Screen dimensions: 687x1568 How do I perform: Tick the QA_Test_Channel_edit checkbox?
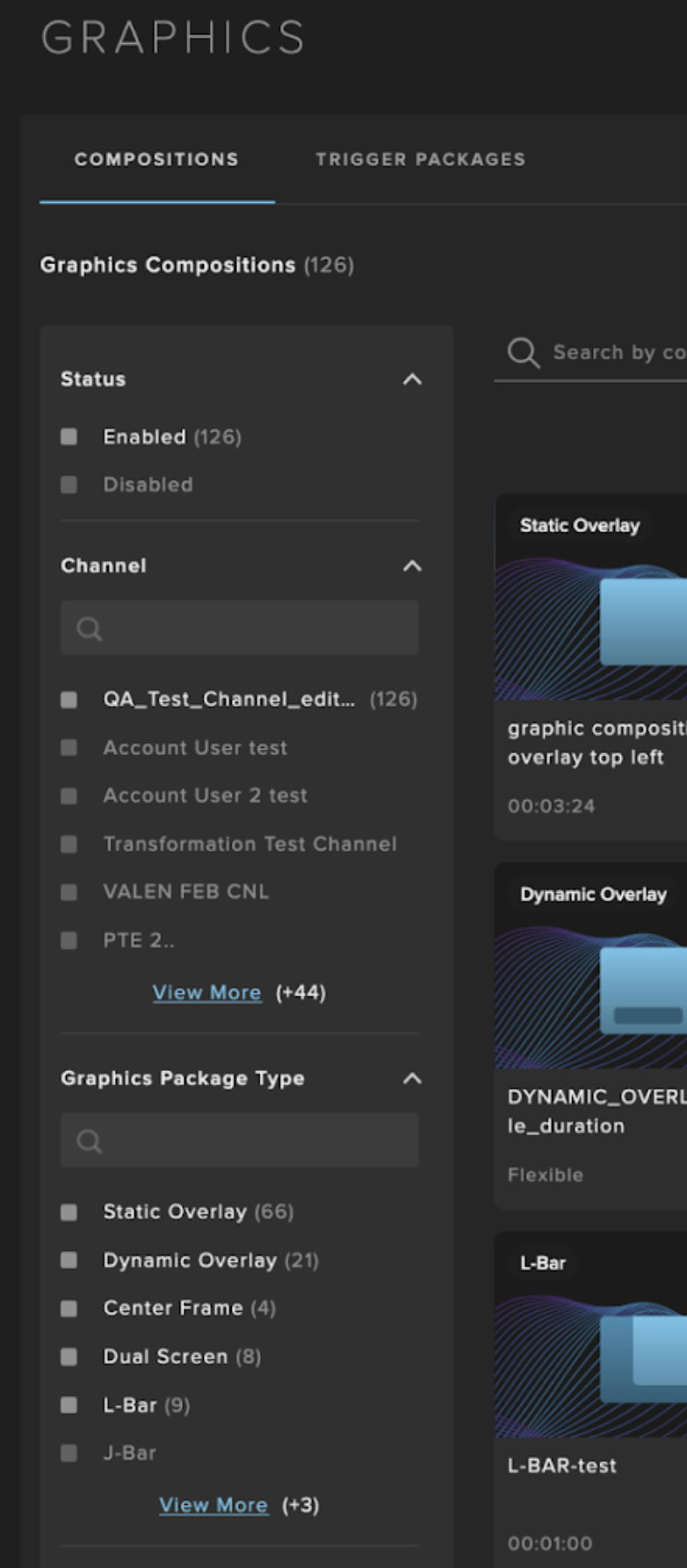(69, 700)
